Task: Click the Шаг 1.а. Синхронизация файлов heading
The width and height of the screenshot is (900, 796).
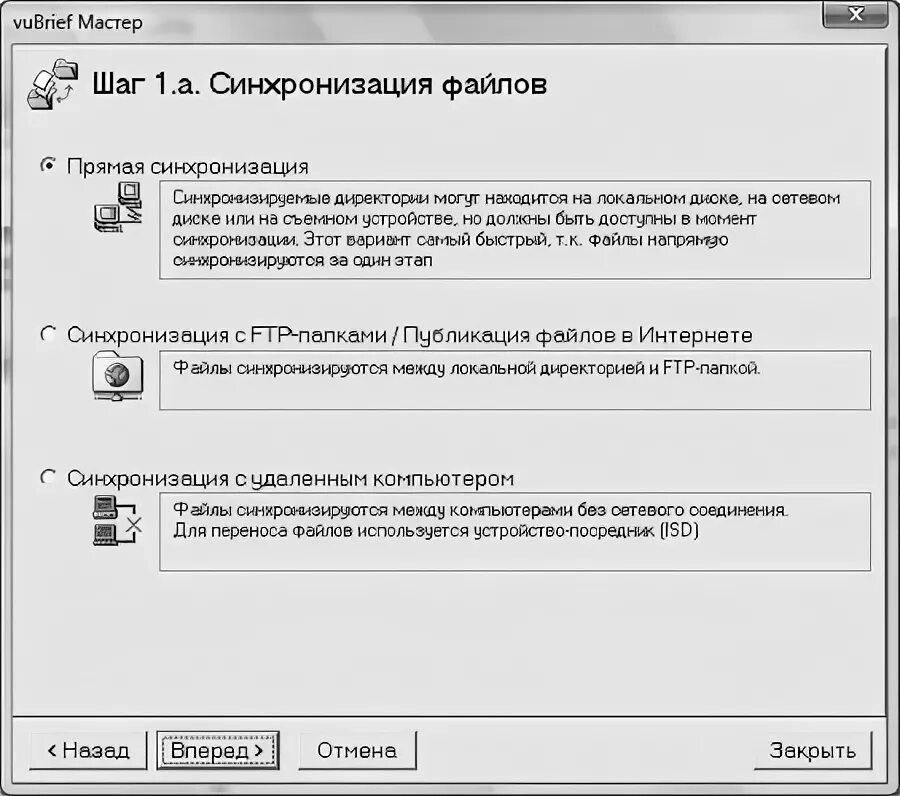Action: (x=320, y=84)
